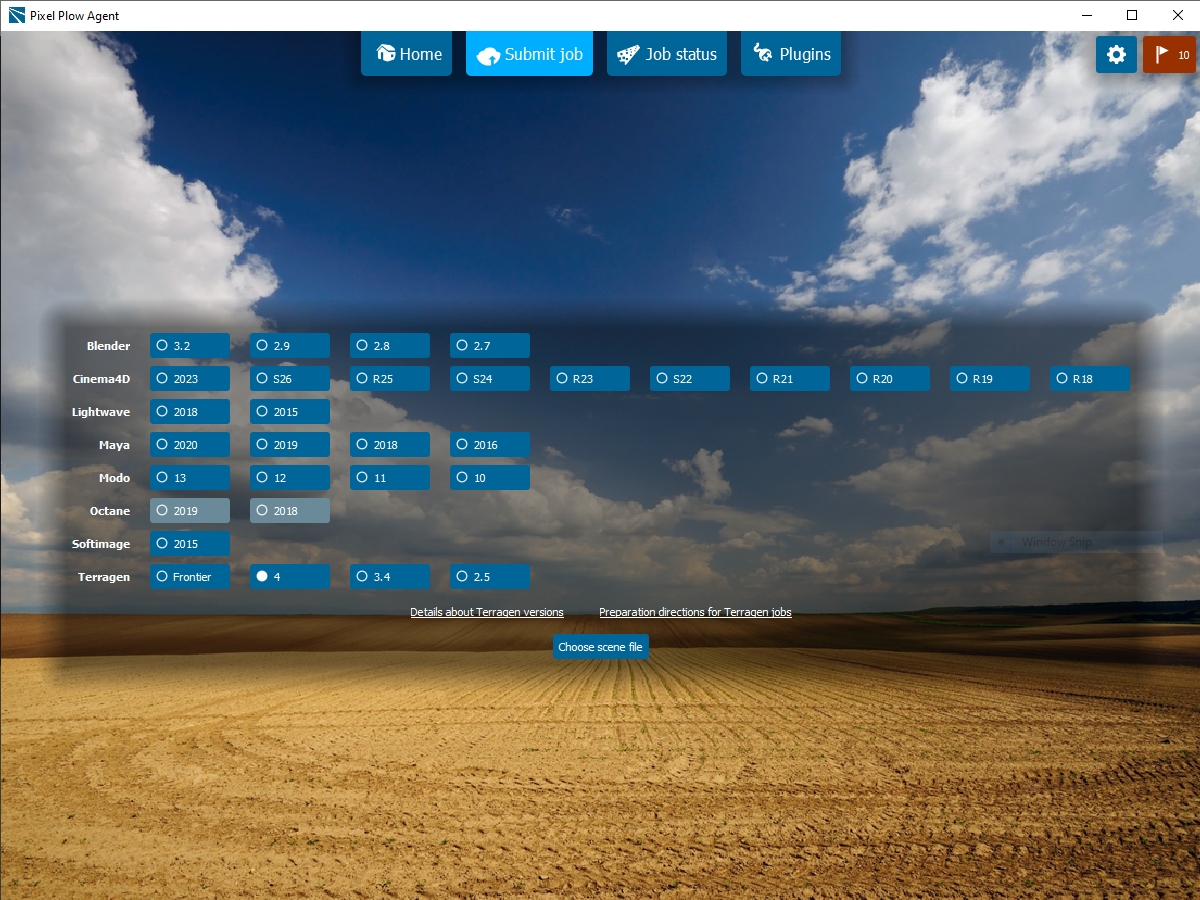Pick Terragen version 3.4
This screenshot has height=900, width=1200.
[390, 577]
